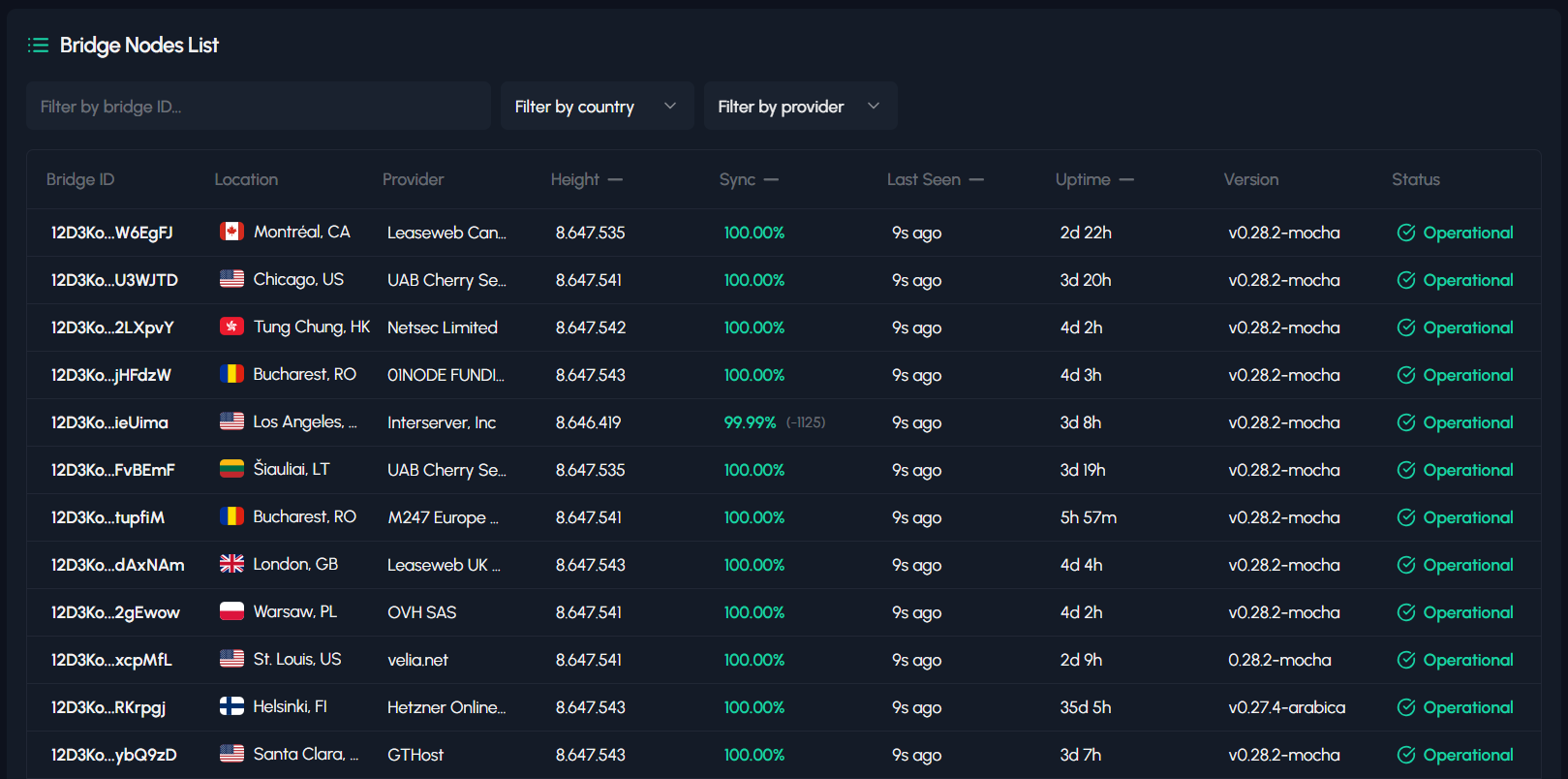Click the Bridge ID column header

tap(80, 179)
